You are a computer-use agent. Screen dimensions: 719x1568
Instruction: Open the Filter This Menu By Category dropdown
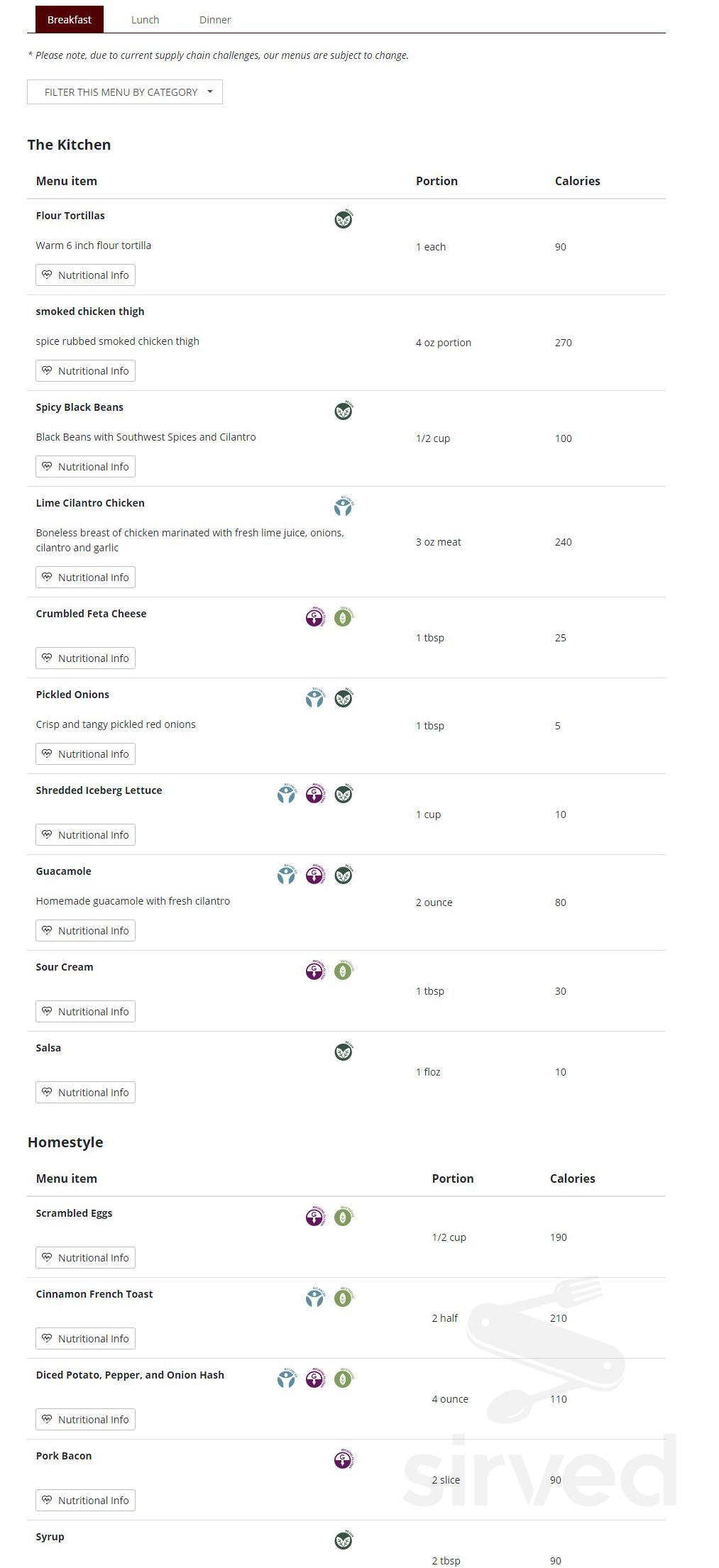pos(125,92)
